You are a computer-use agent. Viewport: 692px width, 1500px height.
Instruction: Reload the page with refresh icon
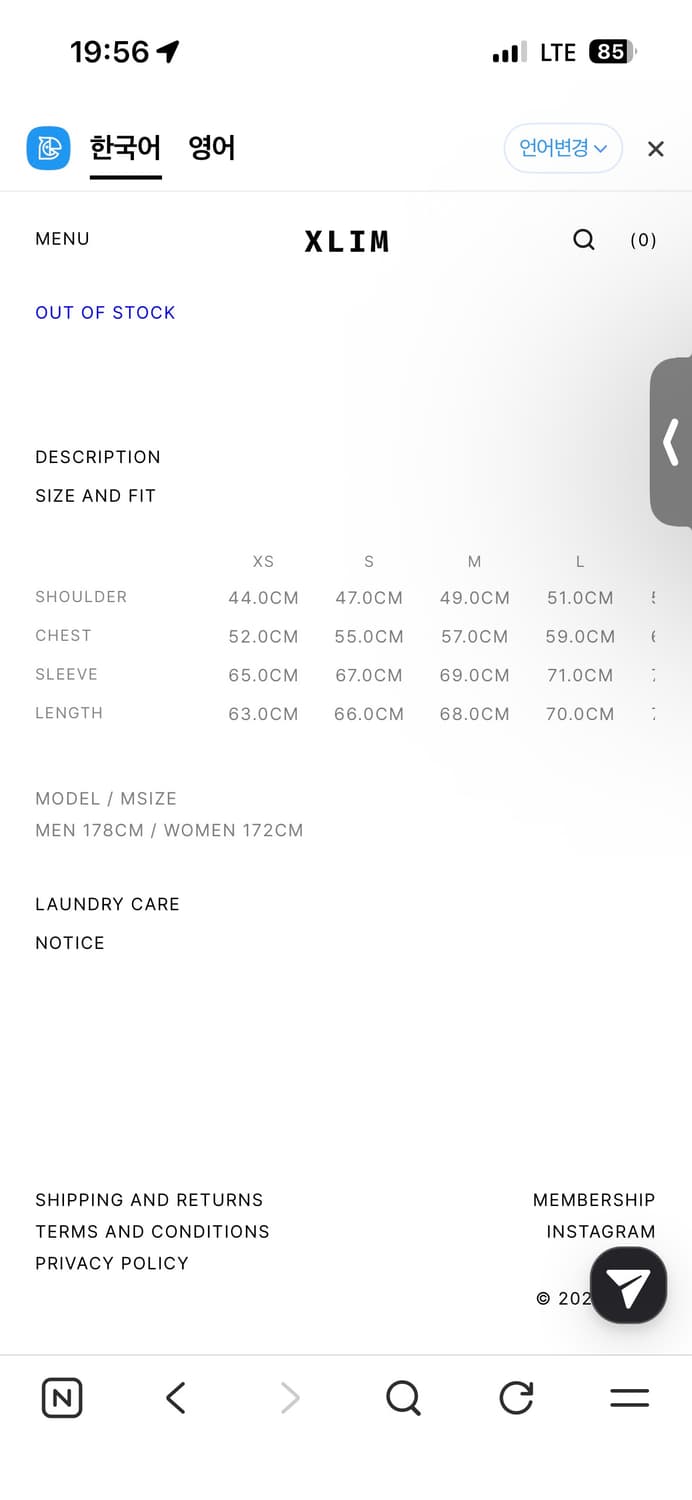pos(516,1398)
